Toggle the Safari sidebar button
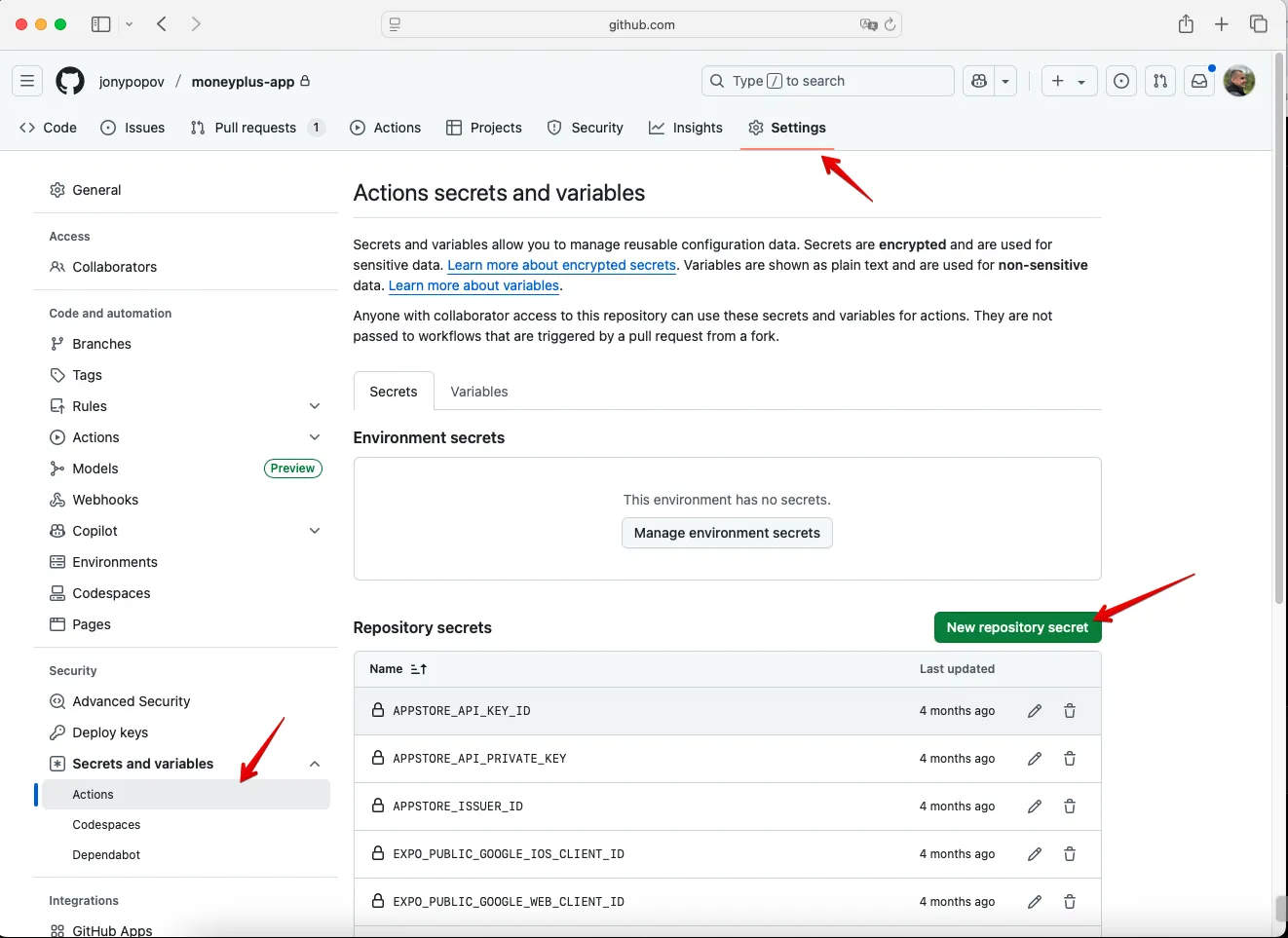Image resolution: width=1288 pixels, height=938 pixels. point(100,24)
